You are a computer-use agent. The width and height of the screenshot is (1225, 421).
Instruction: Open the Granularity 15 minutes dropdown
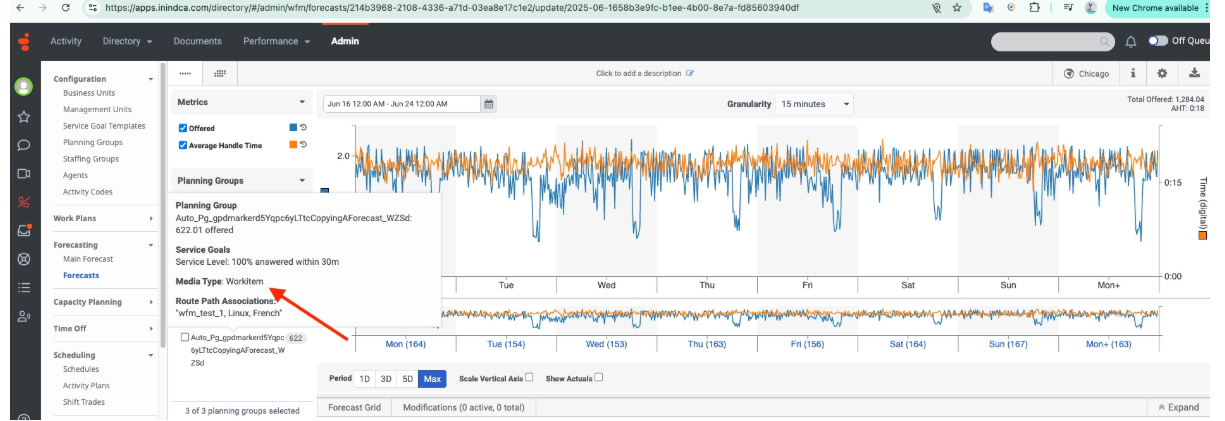point(815,104)
